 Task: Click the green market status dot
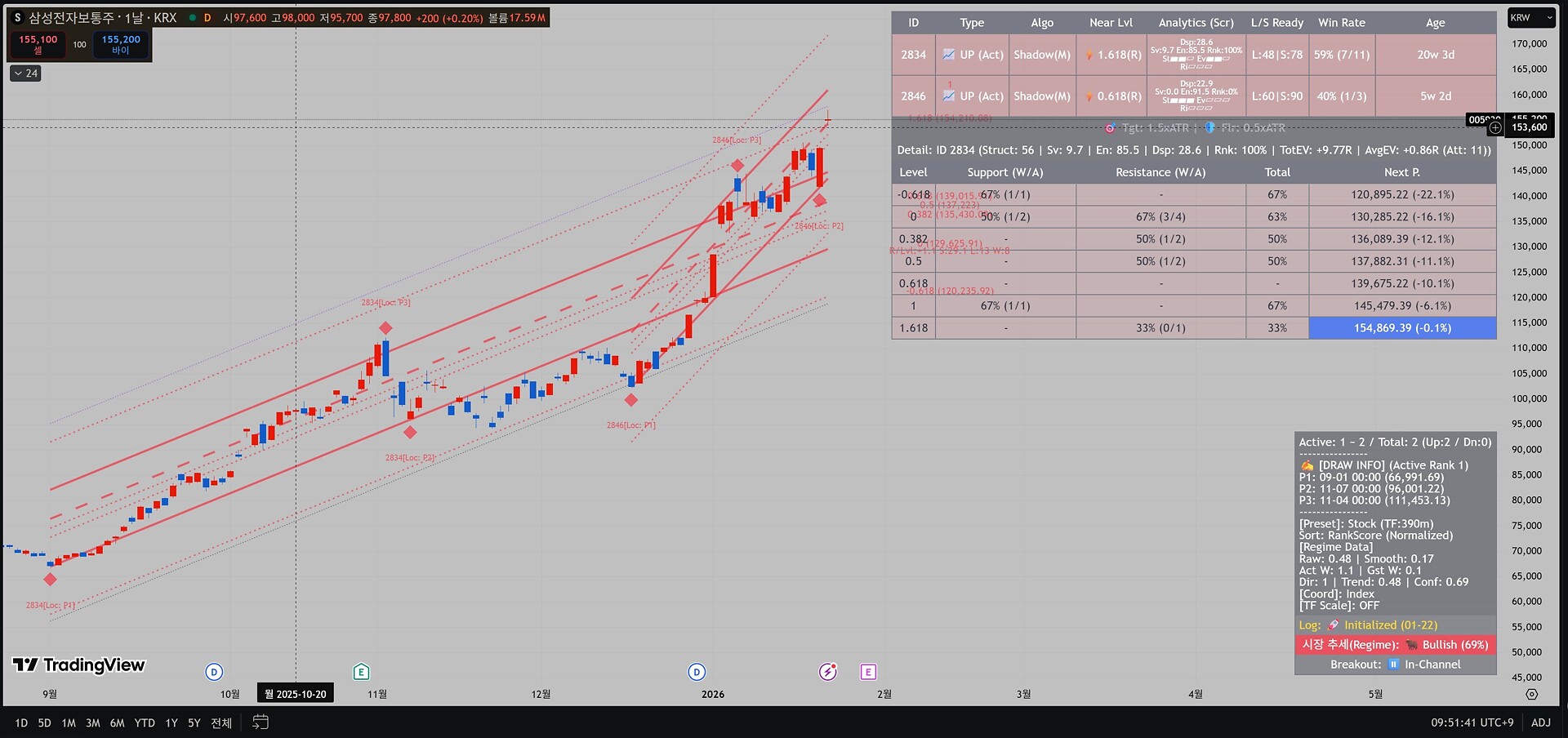point(192,17)
